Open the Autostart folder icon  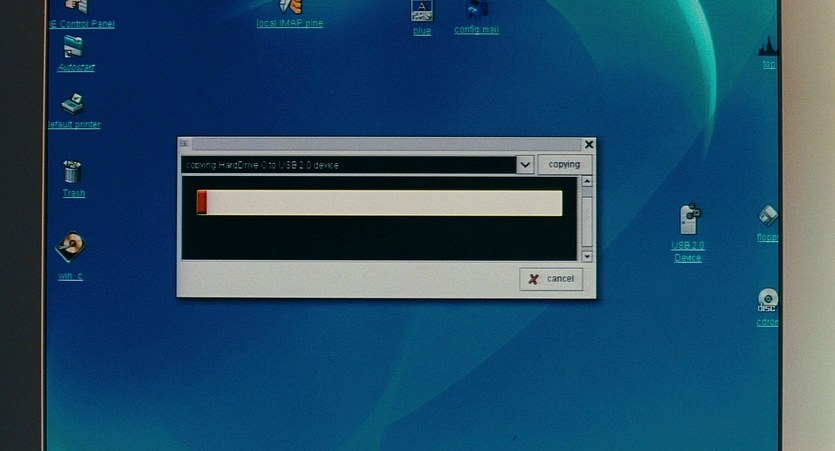tap(73, 47)
